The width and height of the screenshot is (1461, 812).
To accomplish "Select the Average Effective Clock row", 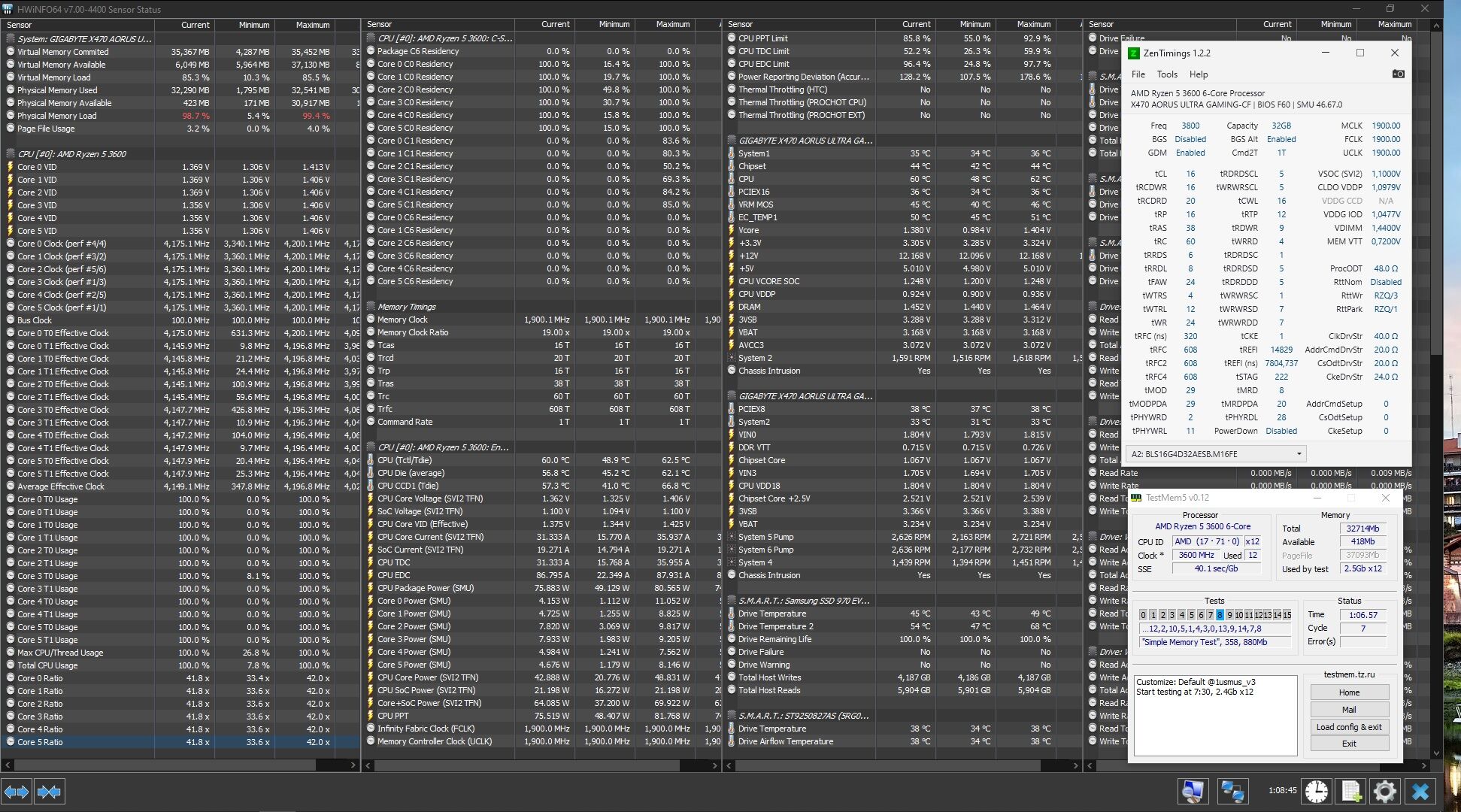I will pos(180,486).
